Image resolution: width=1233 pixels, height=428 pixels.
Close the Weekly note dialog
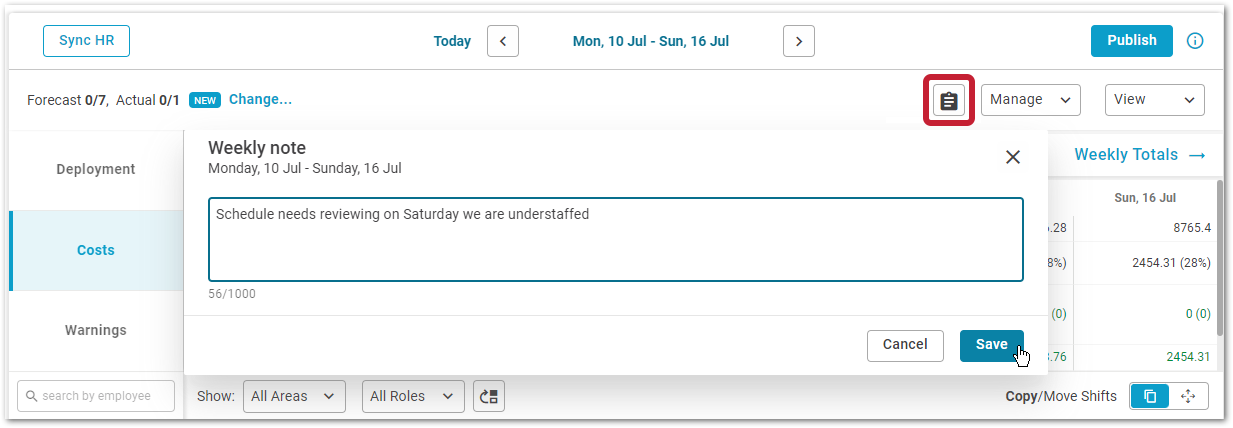click(x=1012, y=157)
